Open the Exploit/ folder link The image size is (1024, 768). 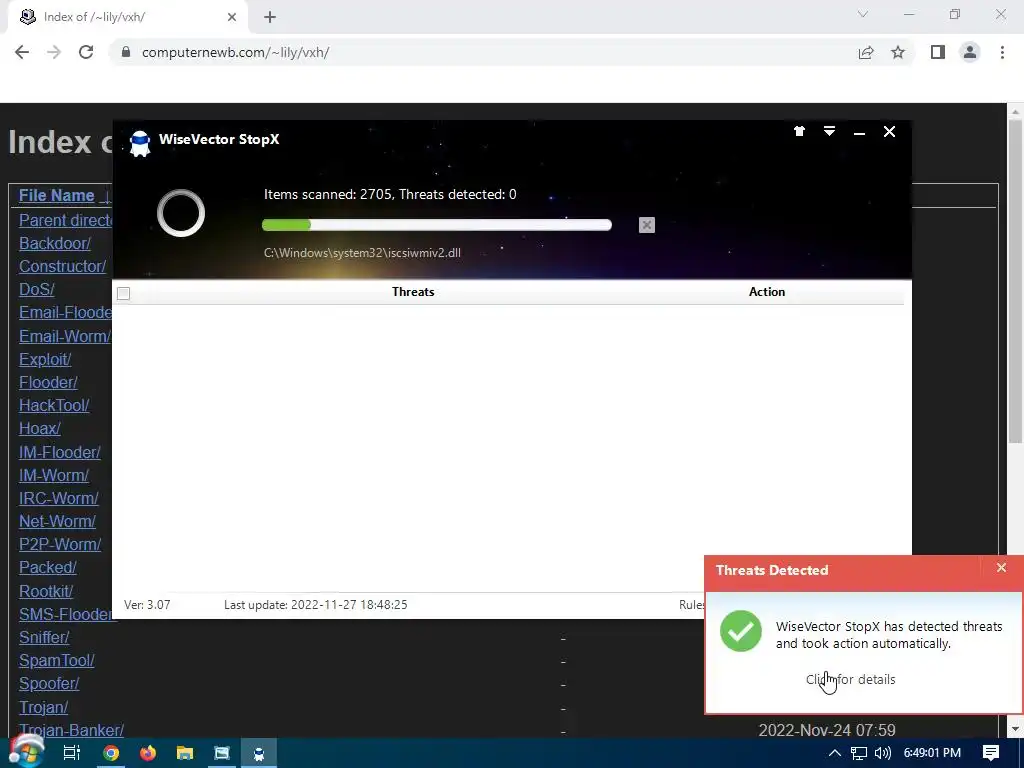coord(45,359)
